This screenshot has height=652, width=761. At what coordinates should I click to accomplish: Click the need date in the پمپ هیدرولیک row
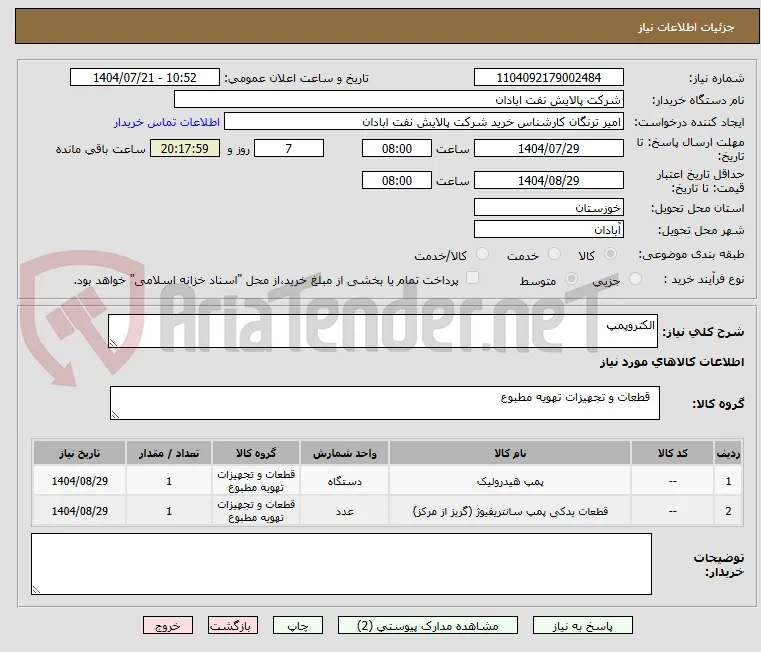click(x=80, y=481)
